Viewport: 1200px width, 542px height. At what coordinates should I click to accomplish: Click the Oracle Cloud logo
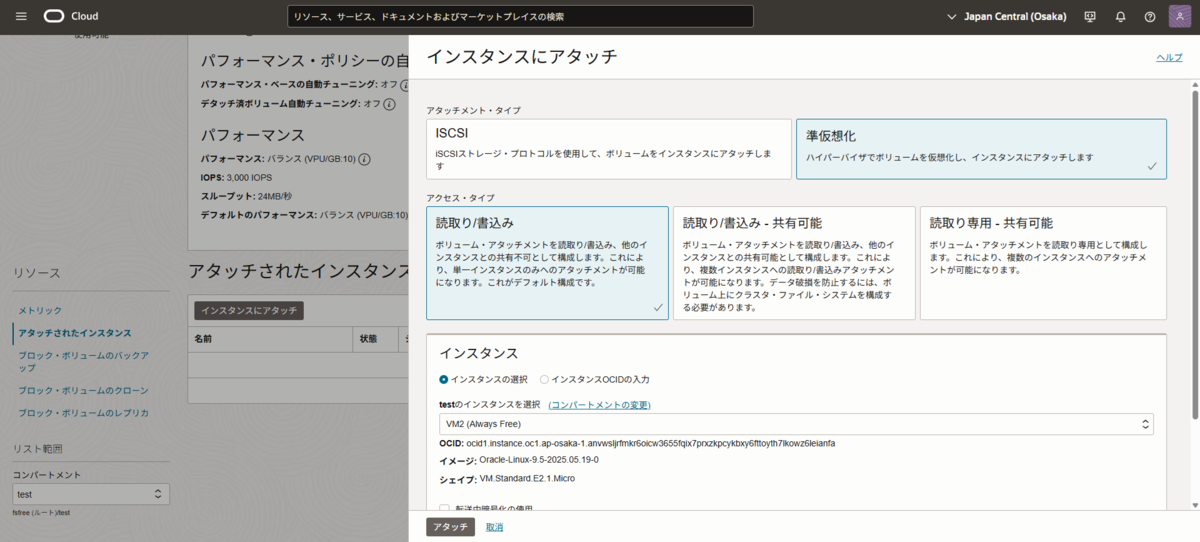tap(71, 16)
